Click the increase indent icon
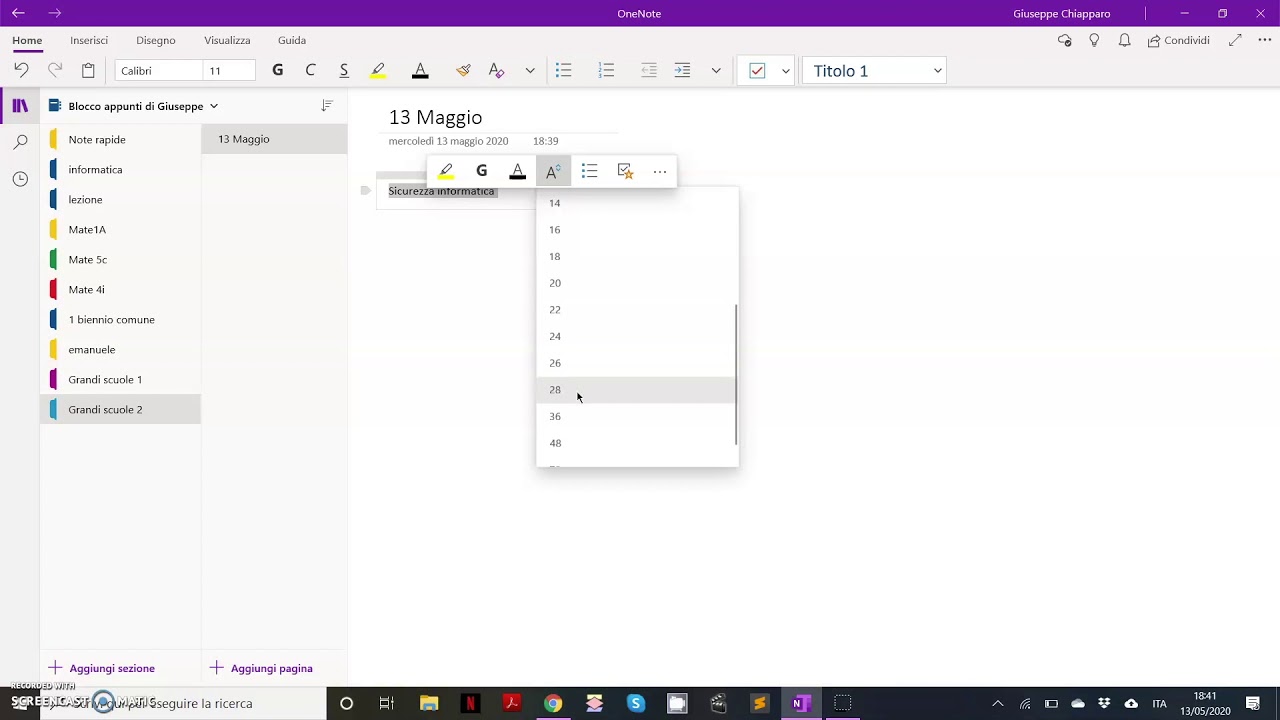This screenshot has width=1280, height=720. [682, 70]
